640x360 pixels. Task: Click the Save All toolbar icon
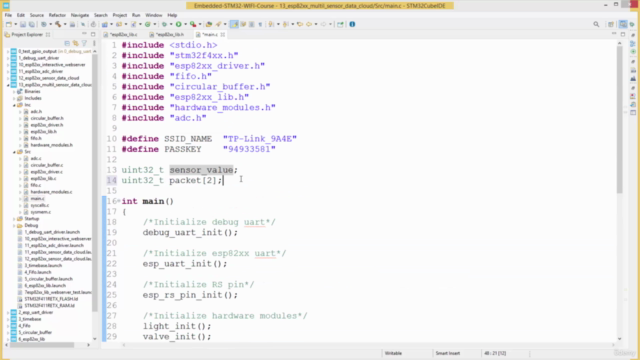click(32, 24)
